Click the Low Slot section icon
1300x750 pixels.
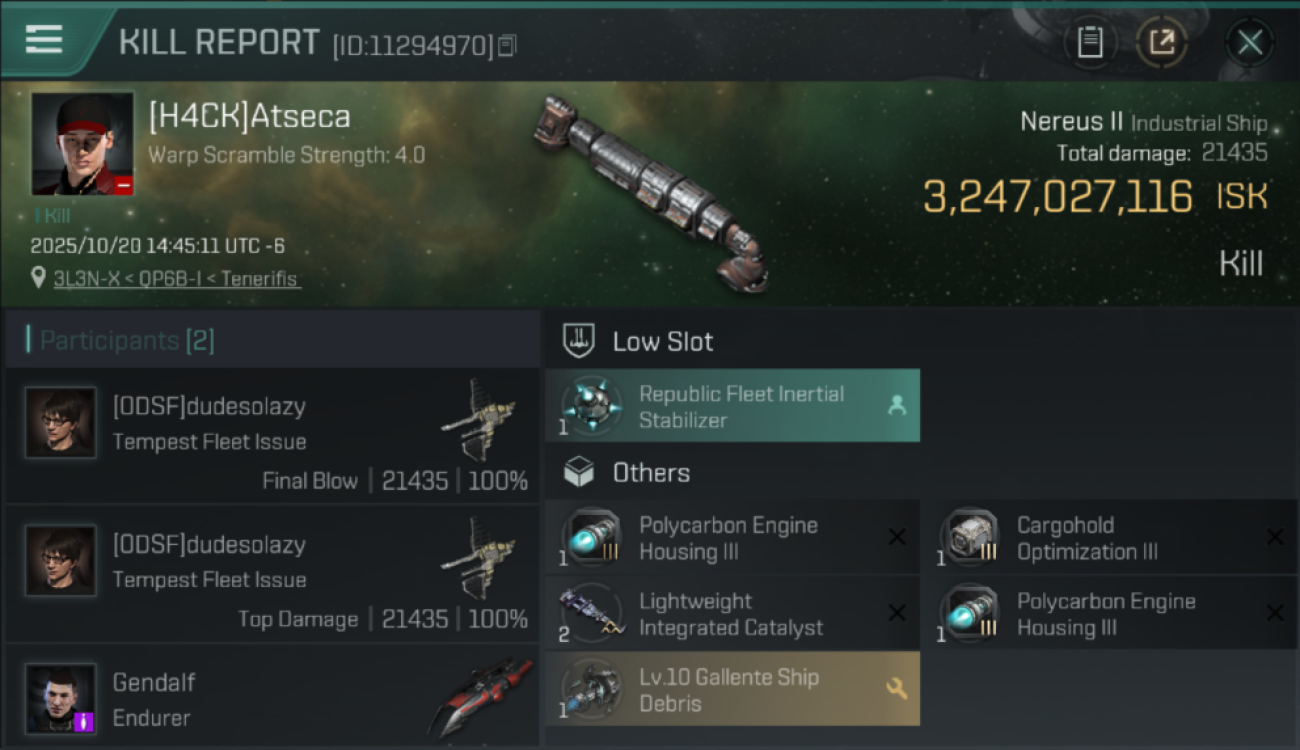coord(579,341)
